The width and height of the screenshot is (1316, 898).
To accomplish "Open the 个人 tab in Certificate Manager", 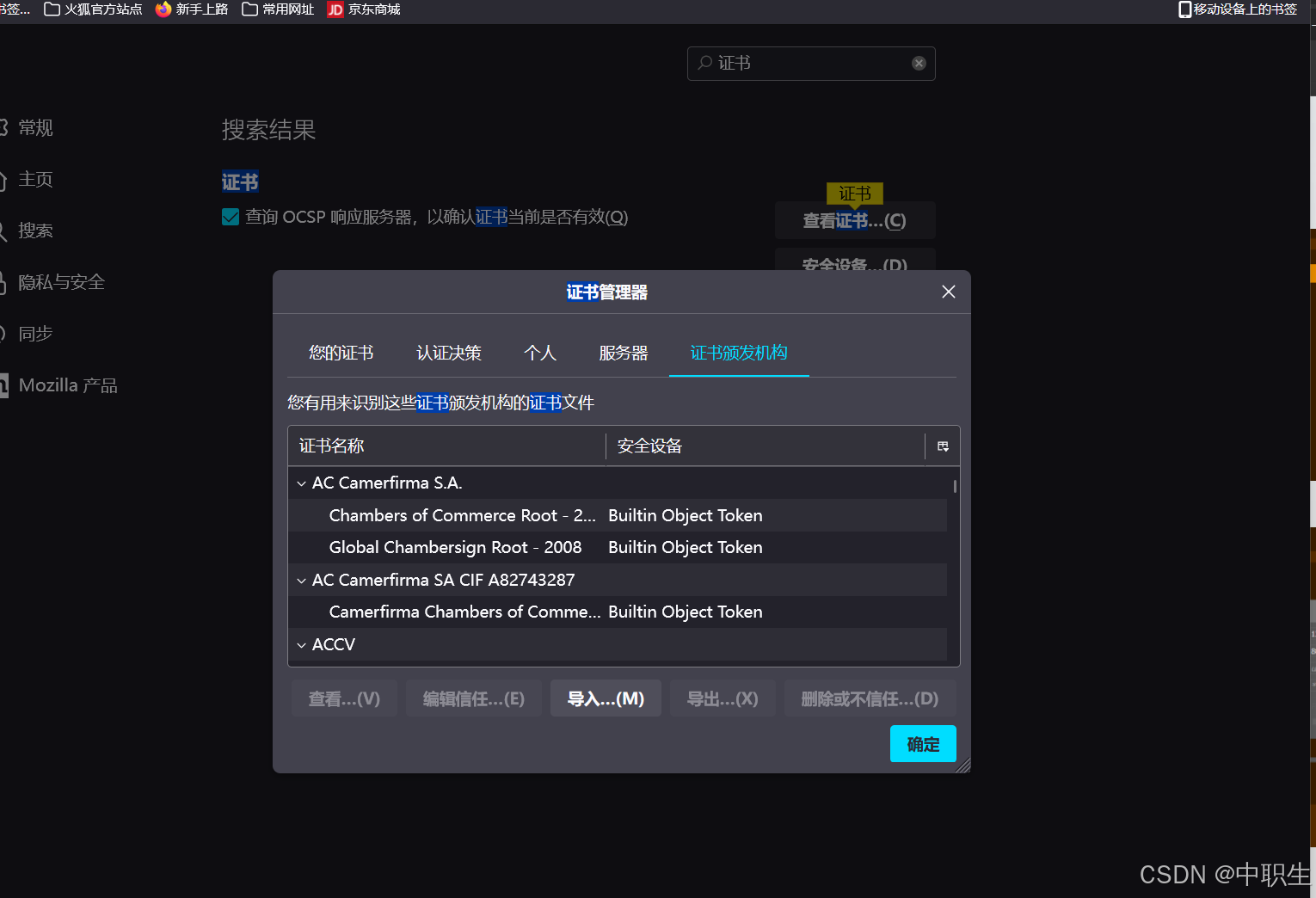I will coord(539,353).
